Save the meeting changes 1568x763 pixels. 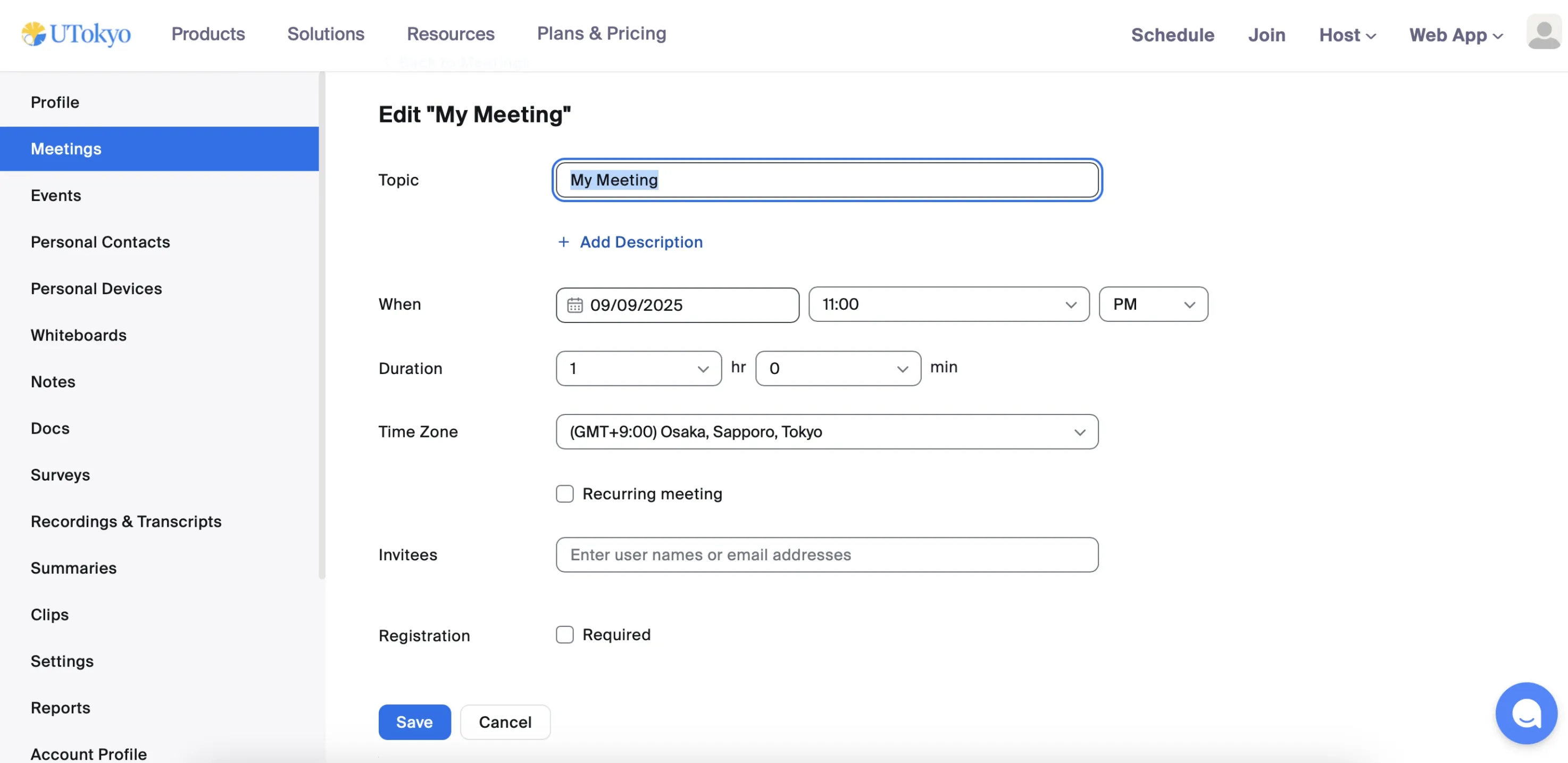414,722
